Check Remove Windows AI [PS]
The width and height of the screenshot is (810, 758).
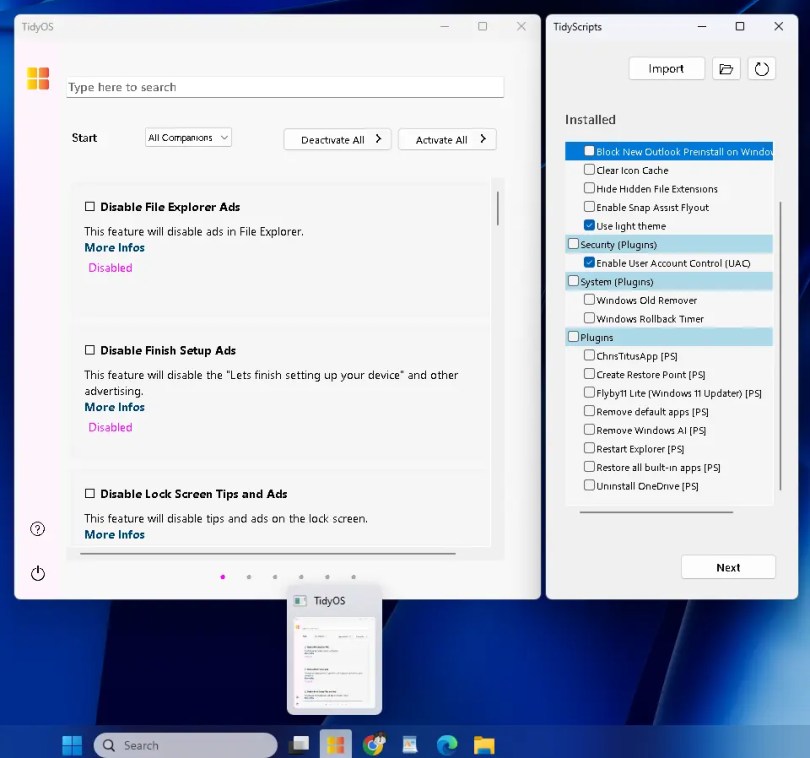click(589, 429)
